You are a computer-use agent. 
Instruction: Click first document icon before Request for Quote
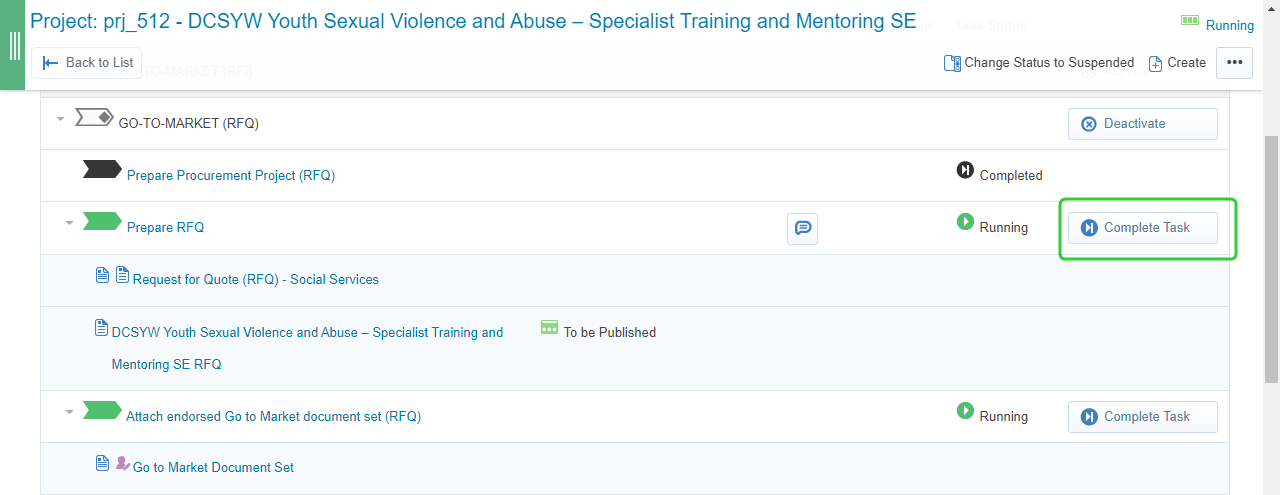102,275
